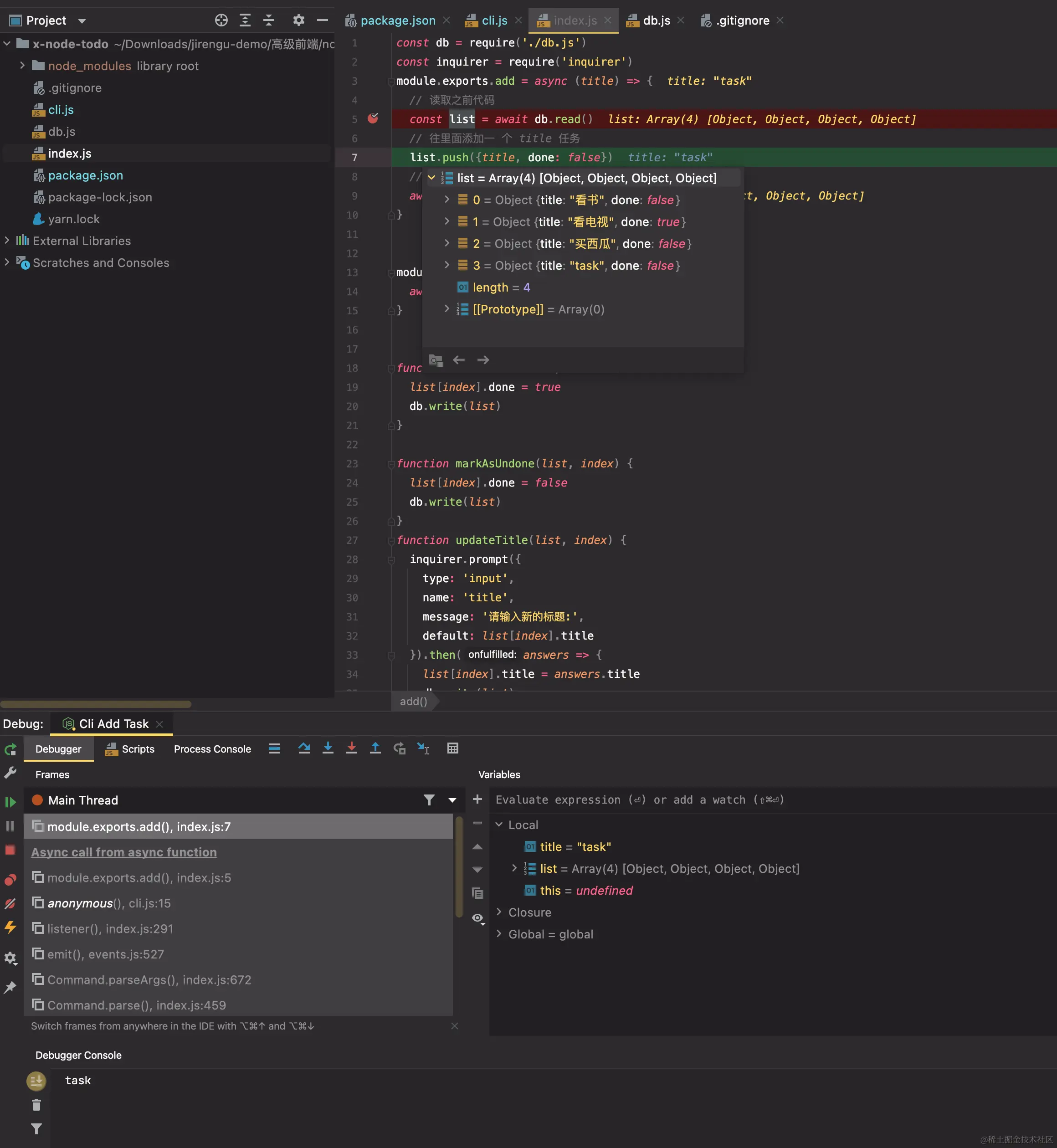This screenshot has height=1148, width=1057.
Task: Click the Async call from async function link
Action: tap(123, 852)
